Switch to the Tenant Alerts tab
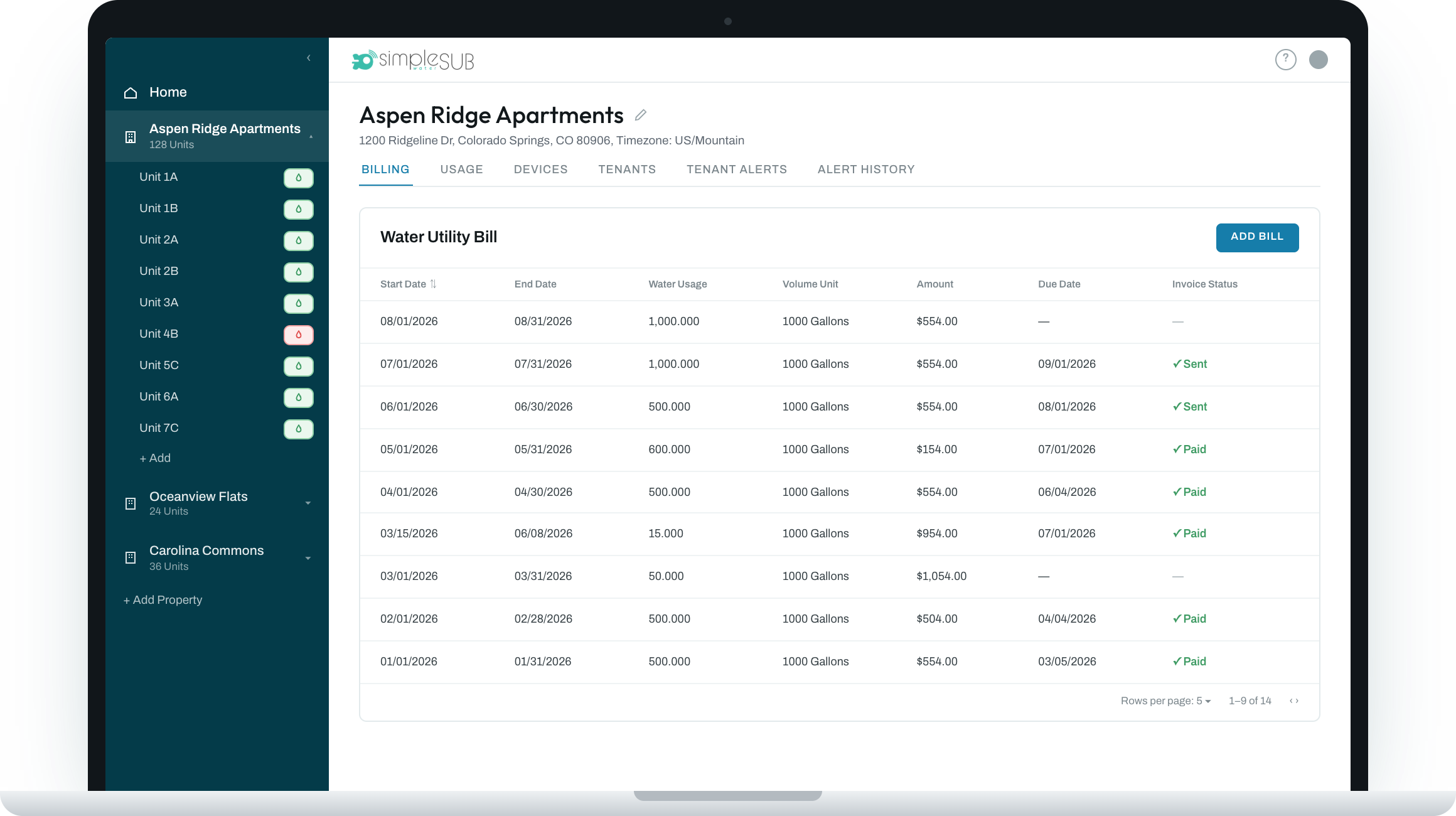1456x816 pixels. (737, 169)
